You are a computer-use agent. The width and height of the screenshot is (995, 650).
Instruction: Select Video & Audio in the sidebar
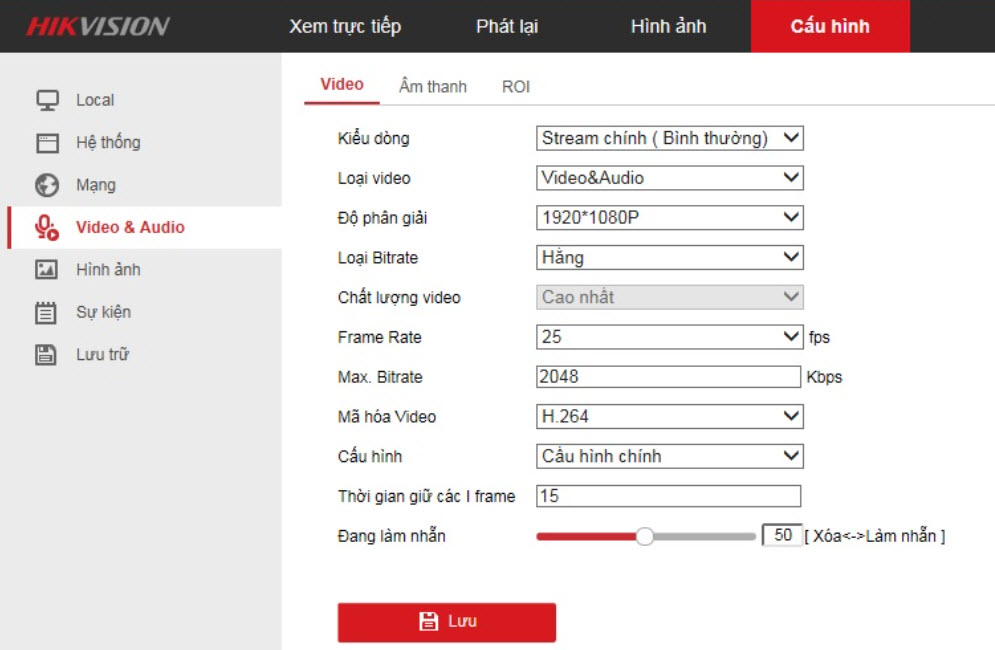(130, 227)
